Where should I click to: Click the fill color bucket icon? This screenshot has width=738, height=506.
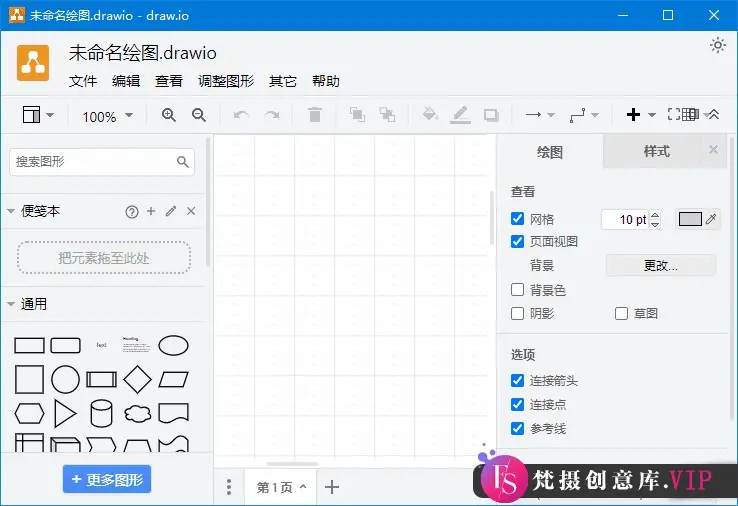[430, 114]
